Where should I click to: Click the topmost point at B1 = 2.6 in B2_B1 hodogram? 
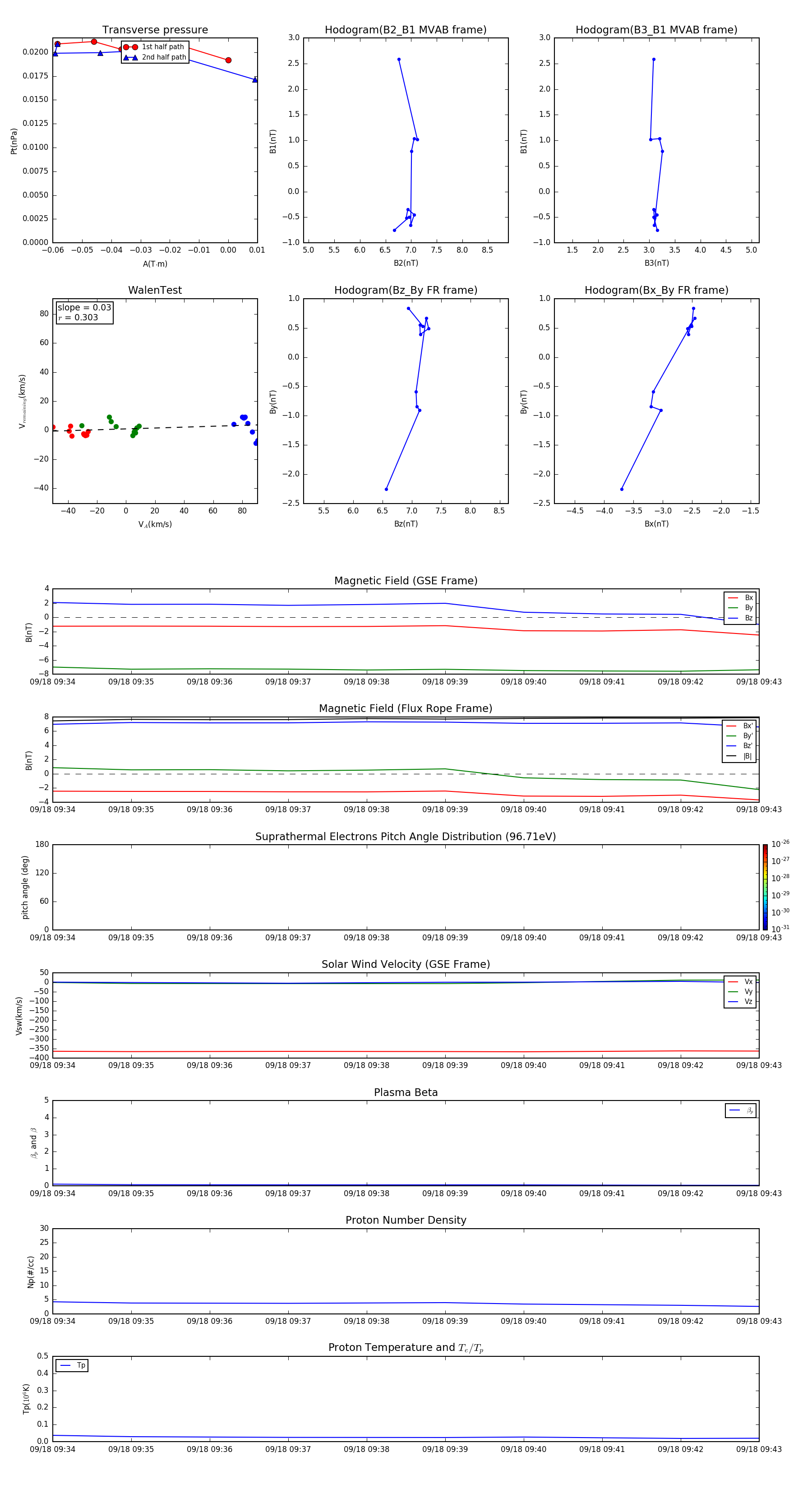(399, 60)
